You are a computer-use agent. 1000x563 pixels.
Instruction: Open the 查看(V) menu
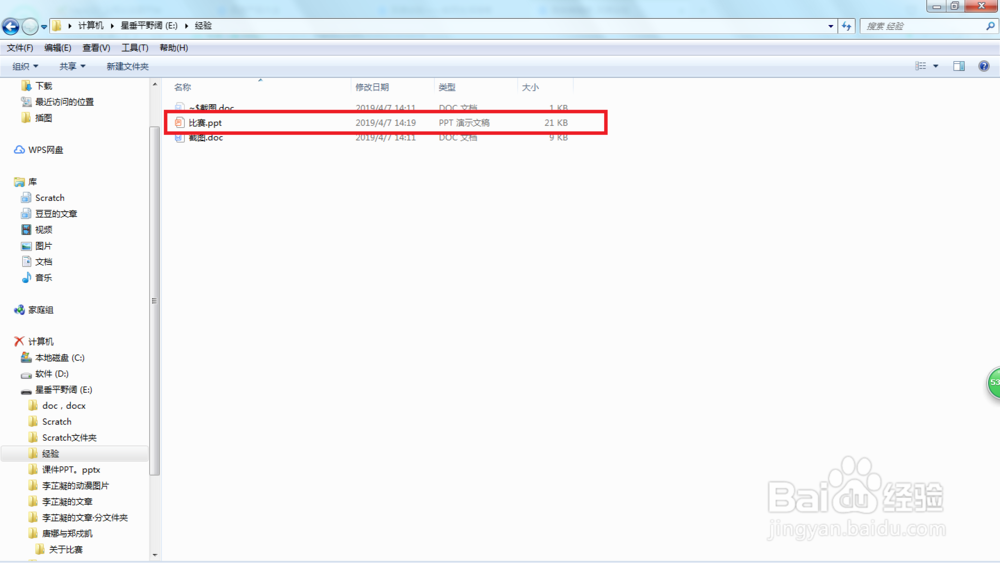point(96,48)
